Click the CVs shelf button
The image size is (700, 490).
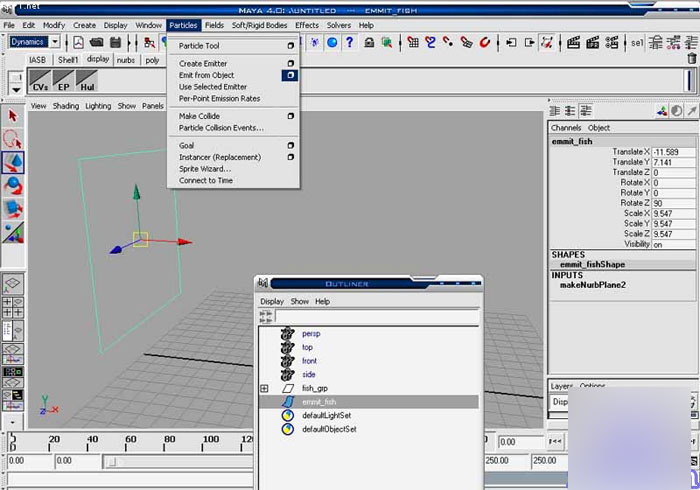(40, 81)
